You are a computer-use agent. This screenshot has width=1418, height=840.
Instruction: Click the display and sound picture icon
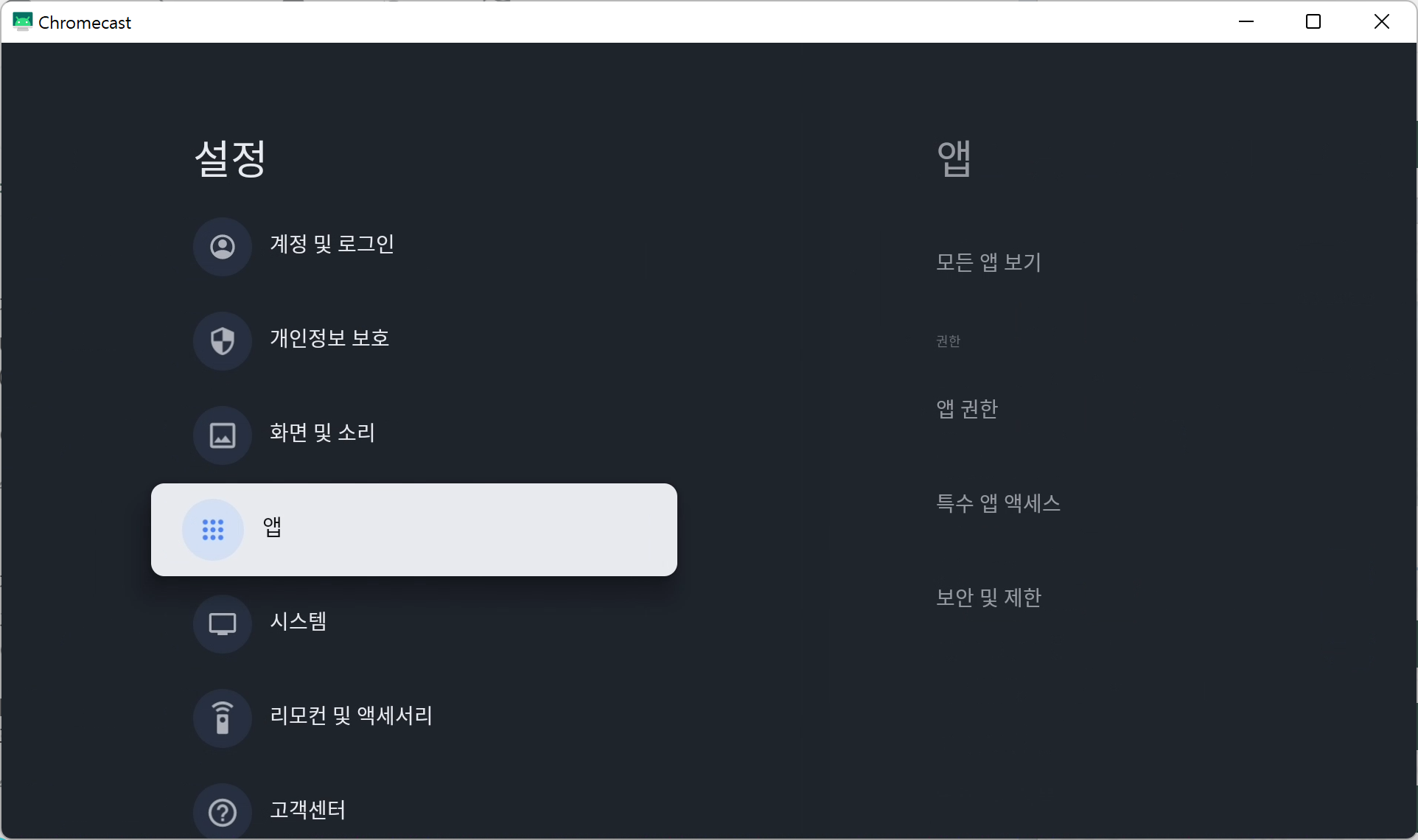pos(223,435)
